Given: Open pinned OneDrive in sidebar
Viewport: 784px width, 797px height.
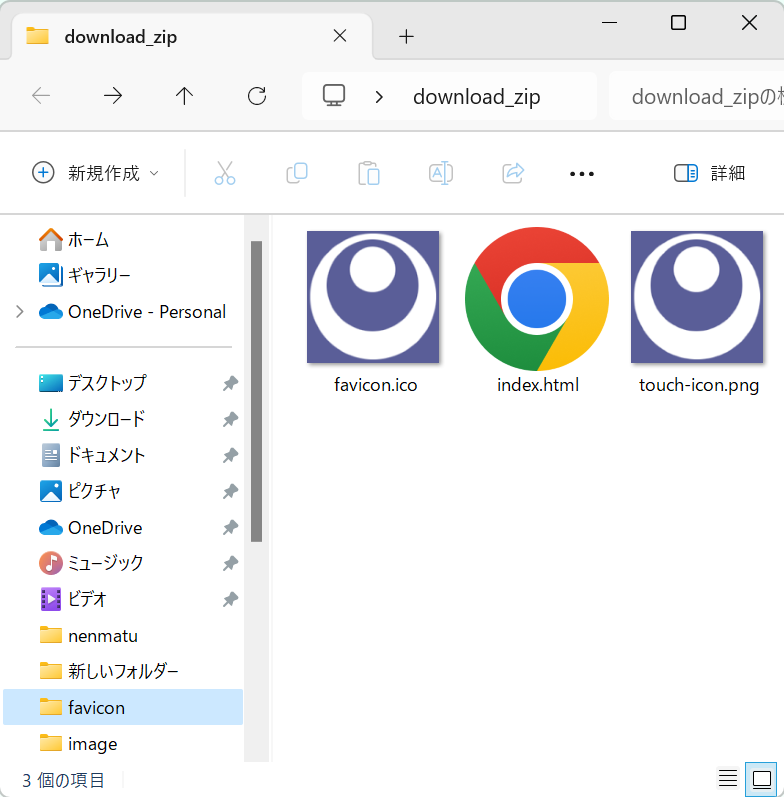Looking at the screenshot, I should point(122,528).
